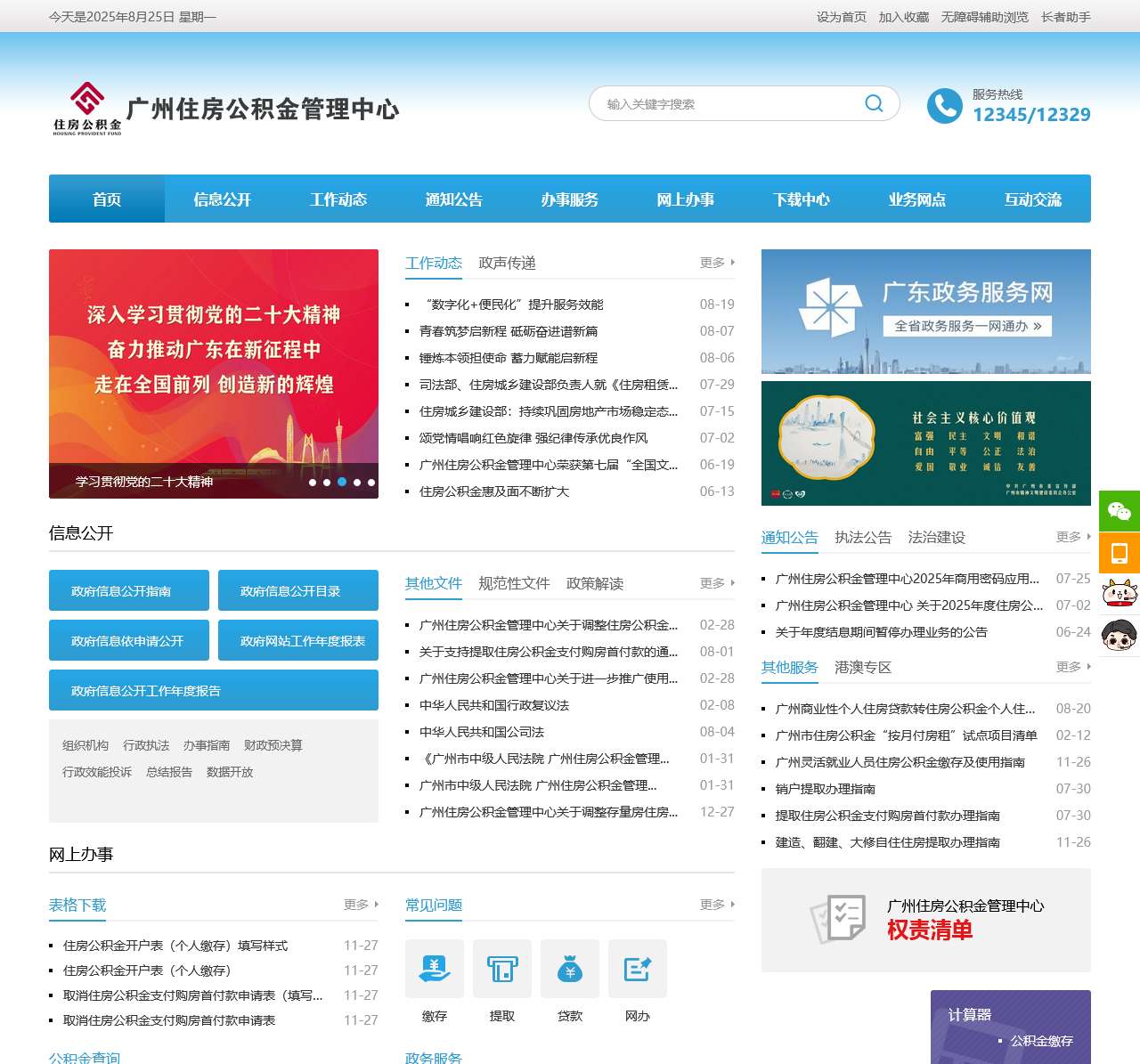Click the 政府信息公开指南 button

(129, 590)
